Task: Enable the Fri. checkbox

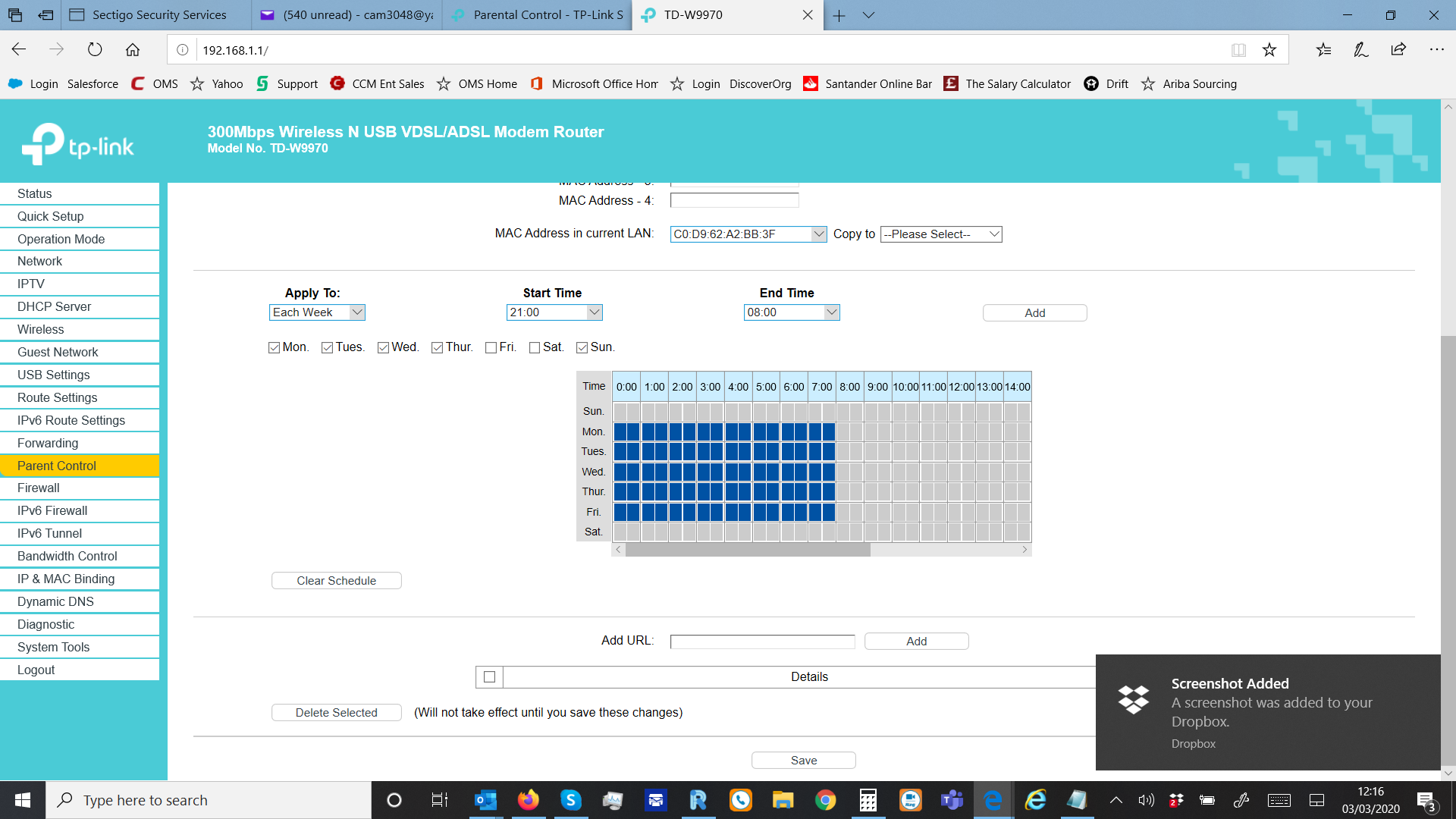Action: (491, 347)
